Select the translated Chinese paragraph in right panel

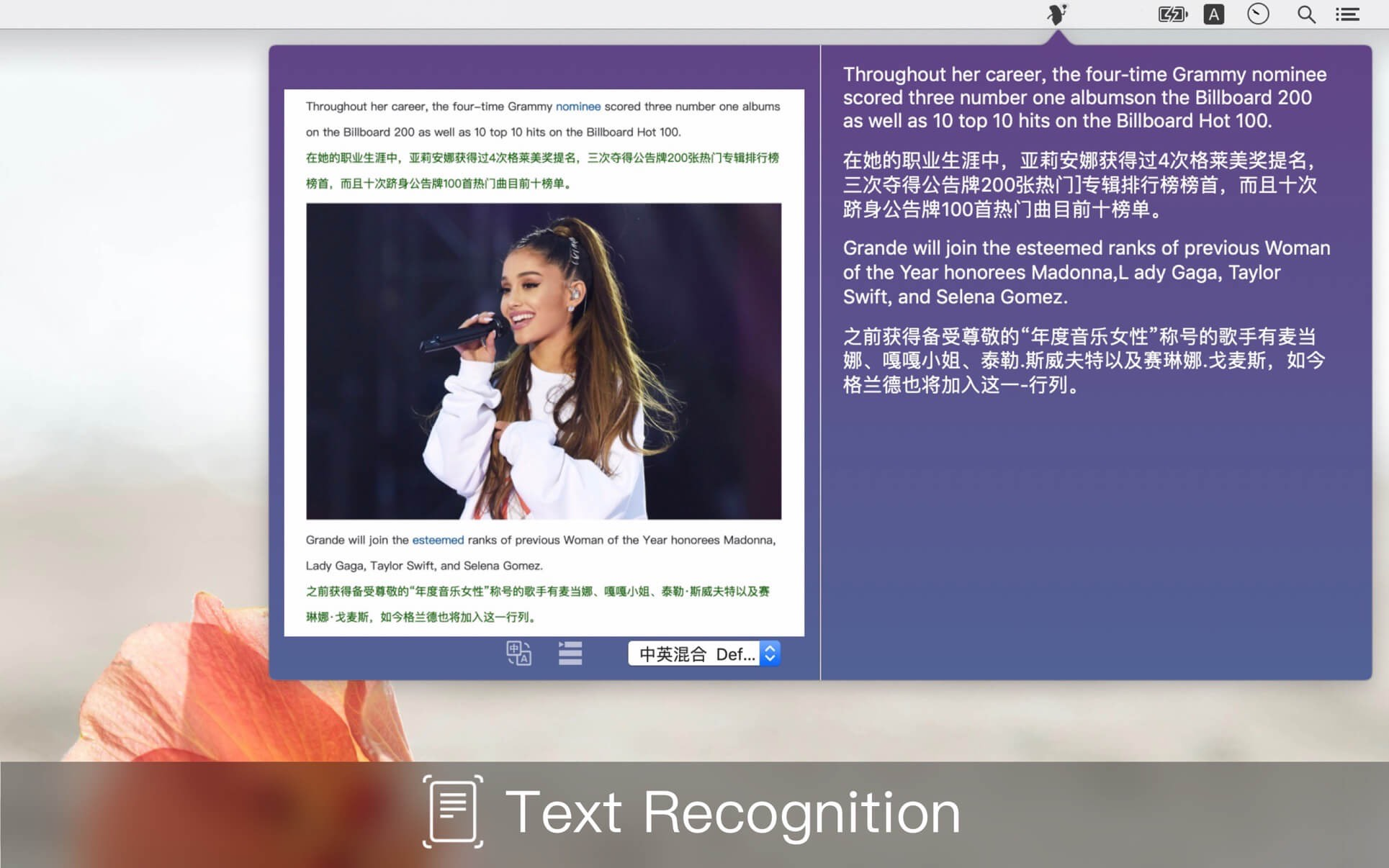coord(1080,185)
